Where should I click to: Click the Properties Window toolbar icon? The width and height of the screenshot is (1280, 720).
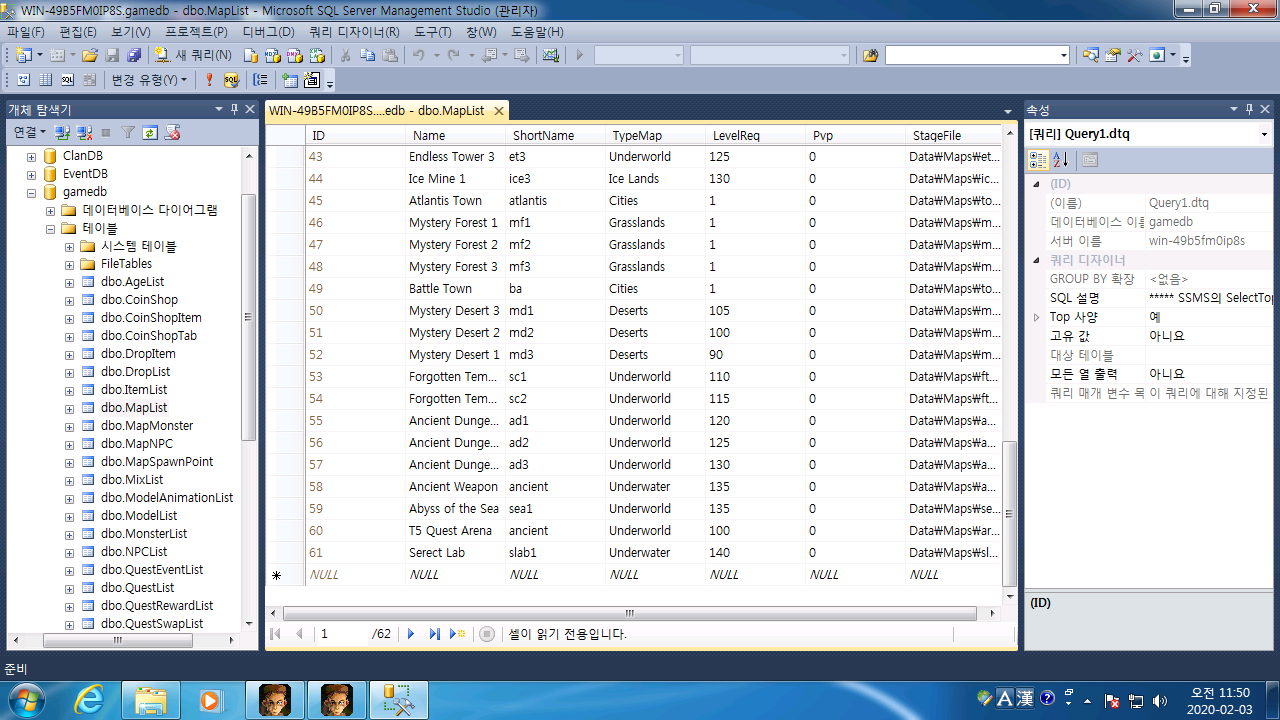(1113, 55)
